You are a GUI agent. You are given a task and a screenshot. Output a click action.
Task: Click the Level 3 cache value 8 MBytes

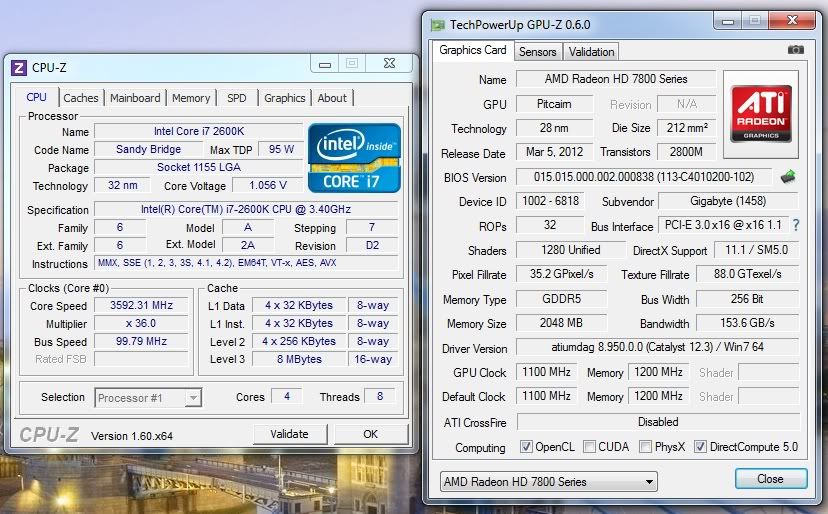[x=299, y=359]
